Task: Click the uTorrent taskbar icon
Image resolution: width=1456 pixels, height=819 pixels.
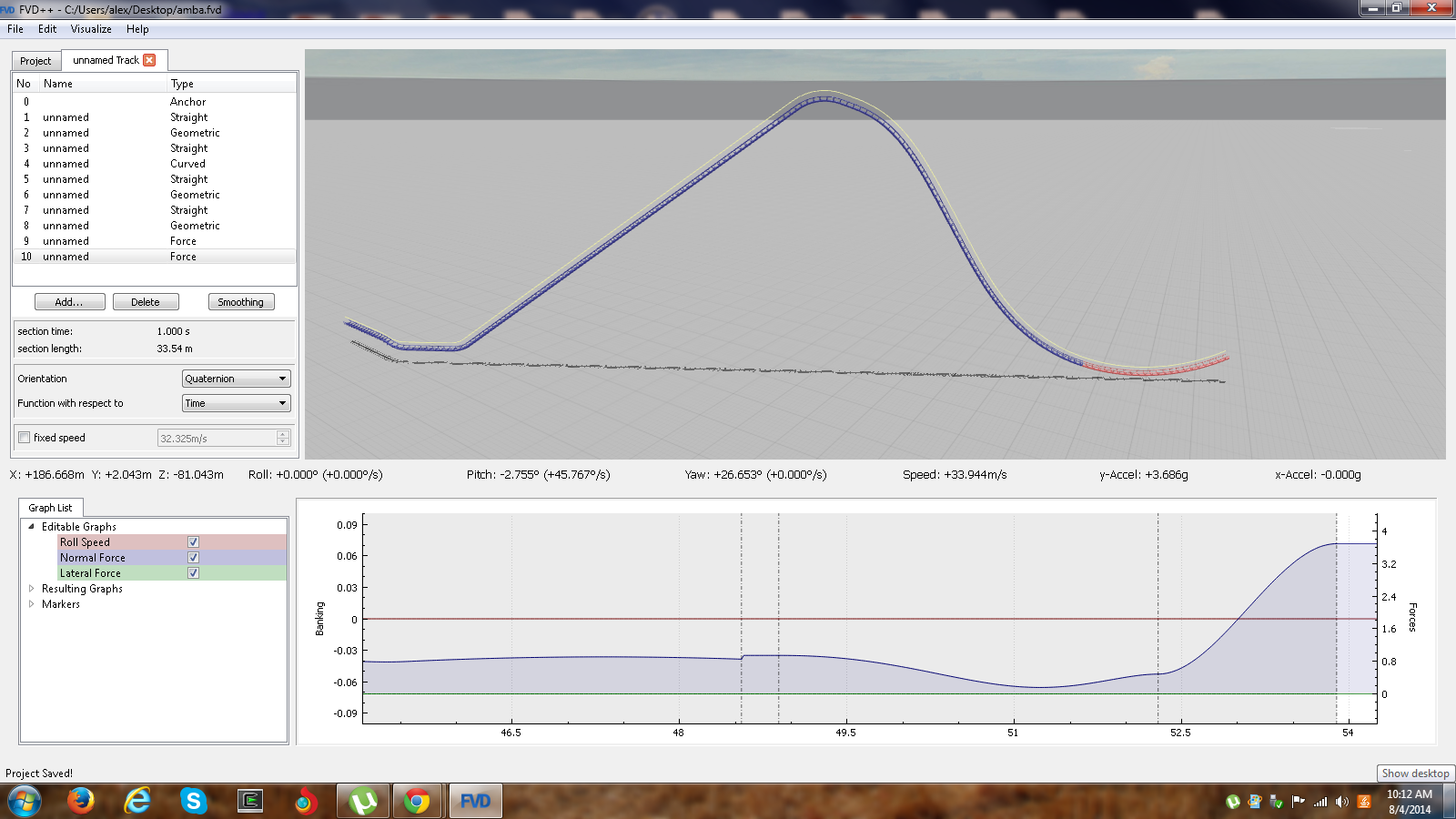Action: [x=363, y=801]
